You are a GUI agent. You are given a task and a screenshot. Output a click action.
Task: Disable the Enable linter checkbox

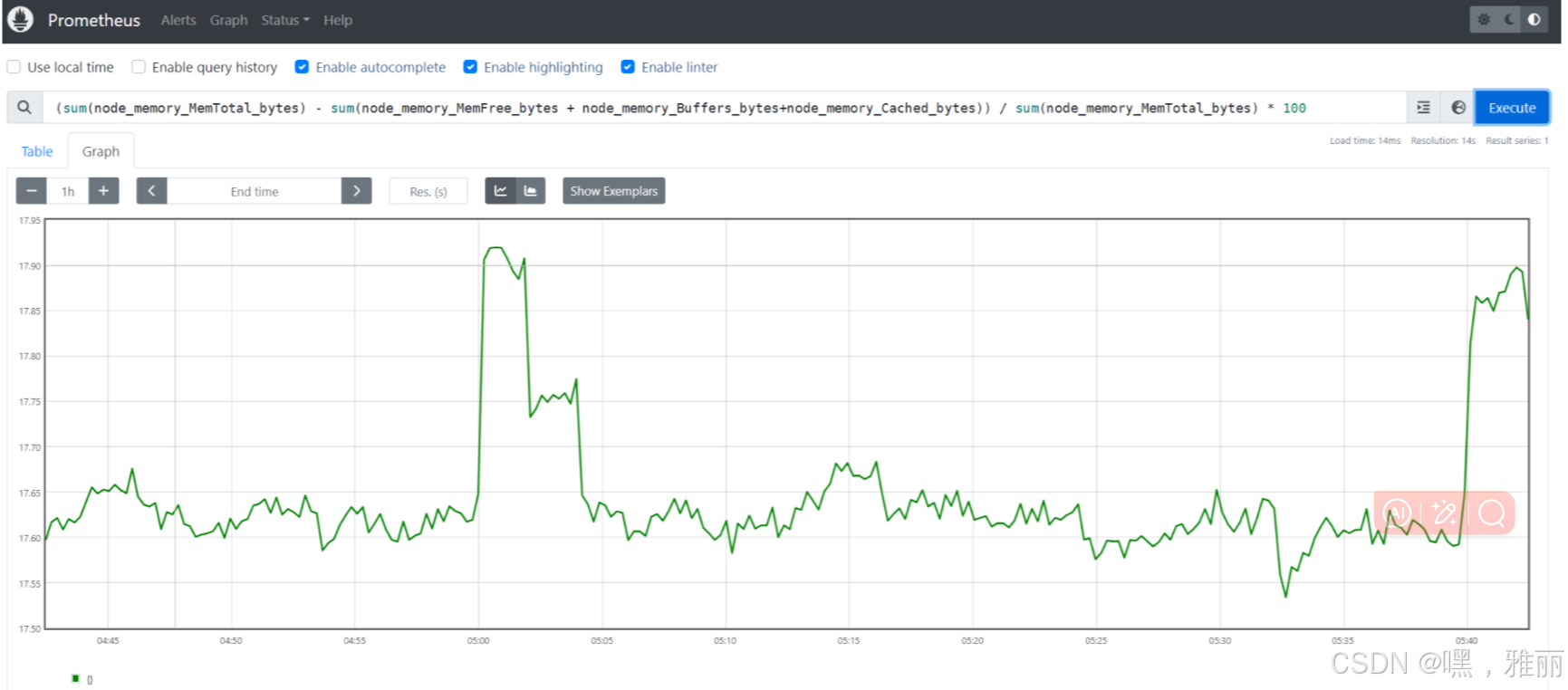628,67
